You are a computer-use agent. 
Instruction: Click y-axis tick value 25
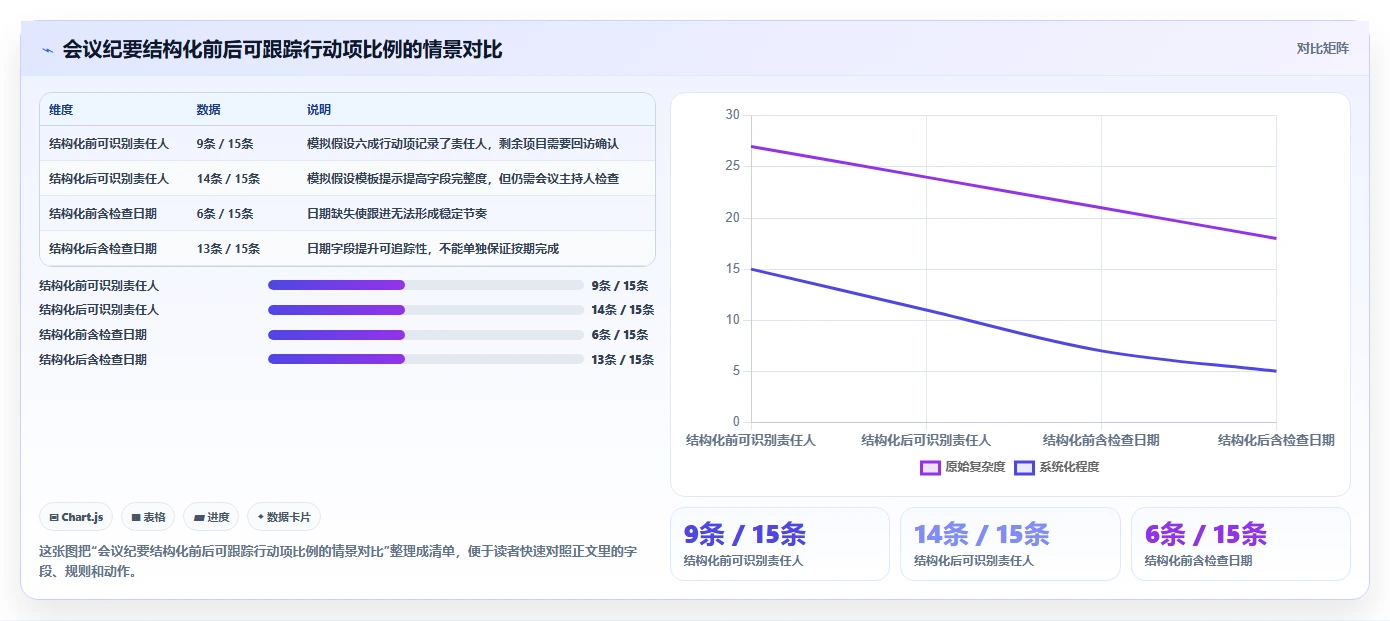pyautogui.click(x=733, y=166)
